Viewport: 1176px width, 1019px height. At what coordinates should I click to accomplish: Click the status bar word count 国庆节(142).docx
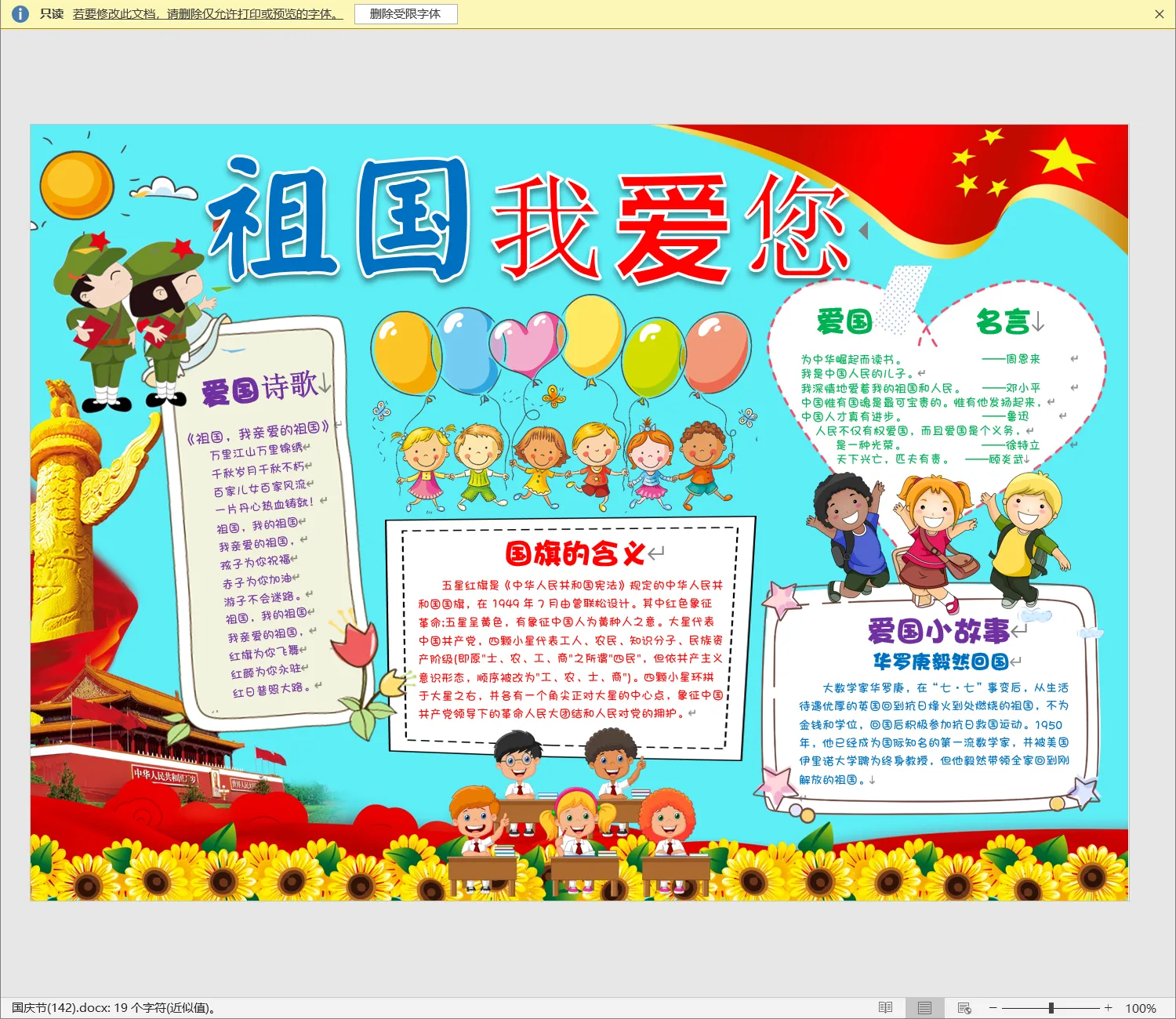pos(114,1008)
